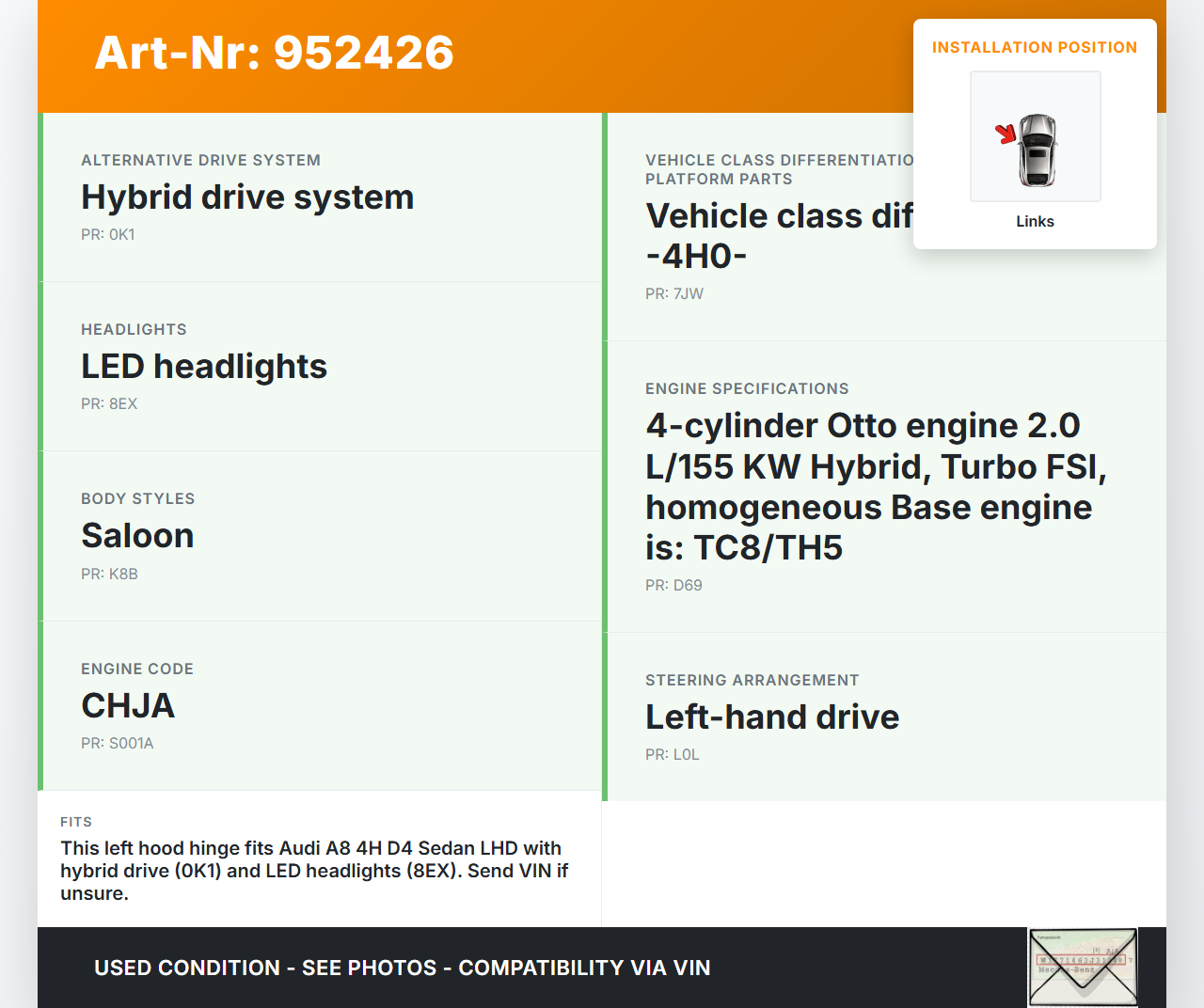The image size is (1204, 1008).
Task: Click the PR: S001A code
Action: click(118, 744)
